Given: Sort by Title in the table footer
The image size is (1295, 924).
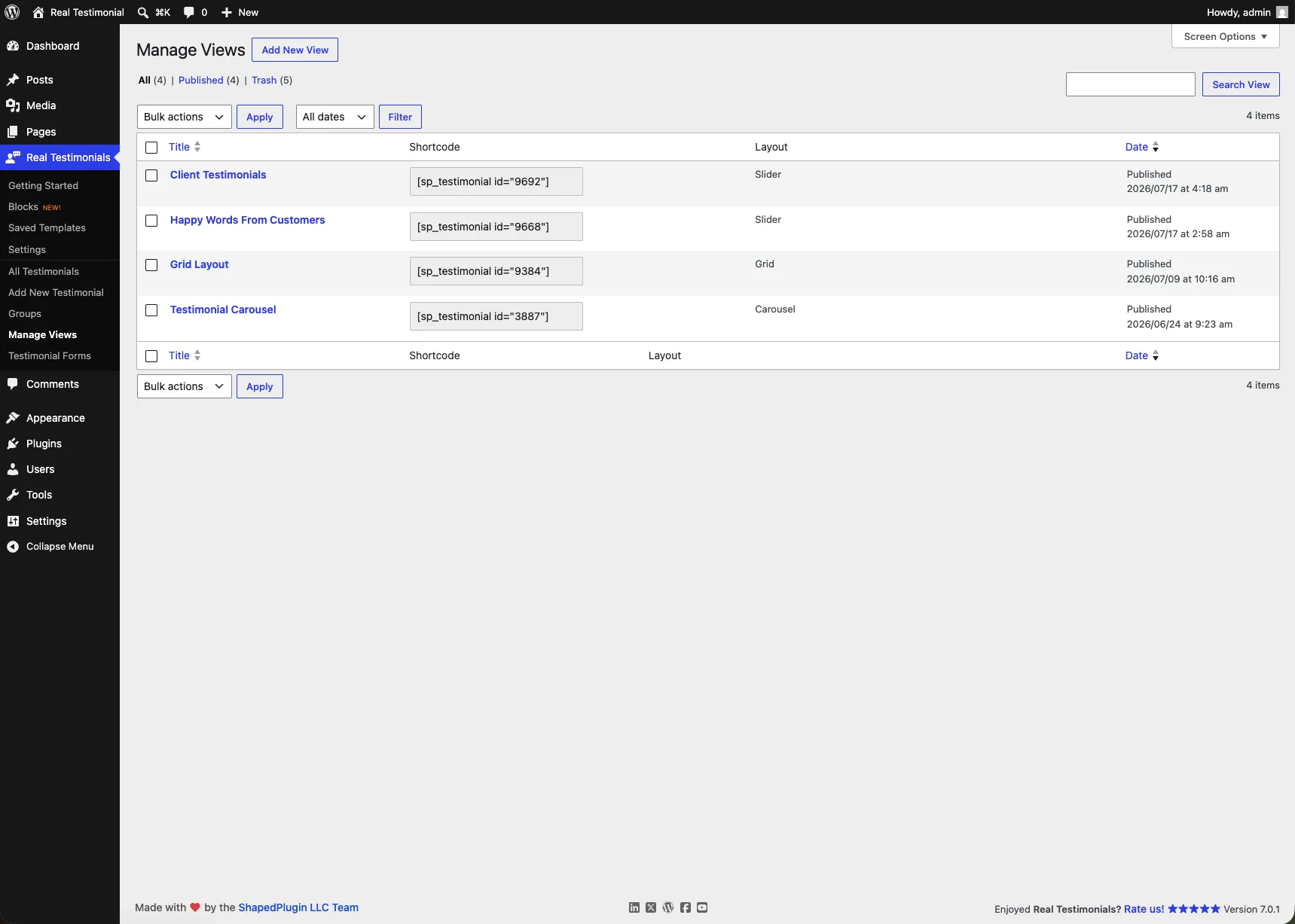Looking at the screenshot, I should pyautogui.click(x=185, y=355).
